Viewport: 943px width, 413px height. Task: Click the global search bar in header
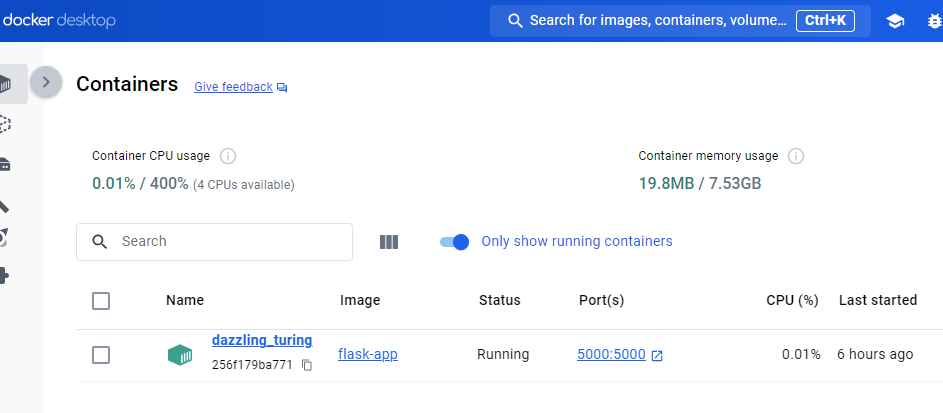(680, 21)
